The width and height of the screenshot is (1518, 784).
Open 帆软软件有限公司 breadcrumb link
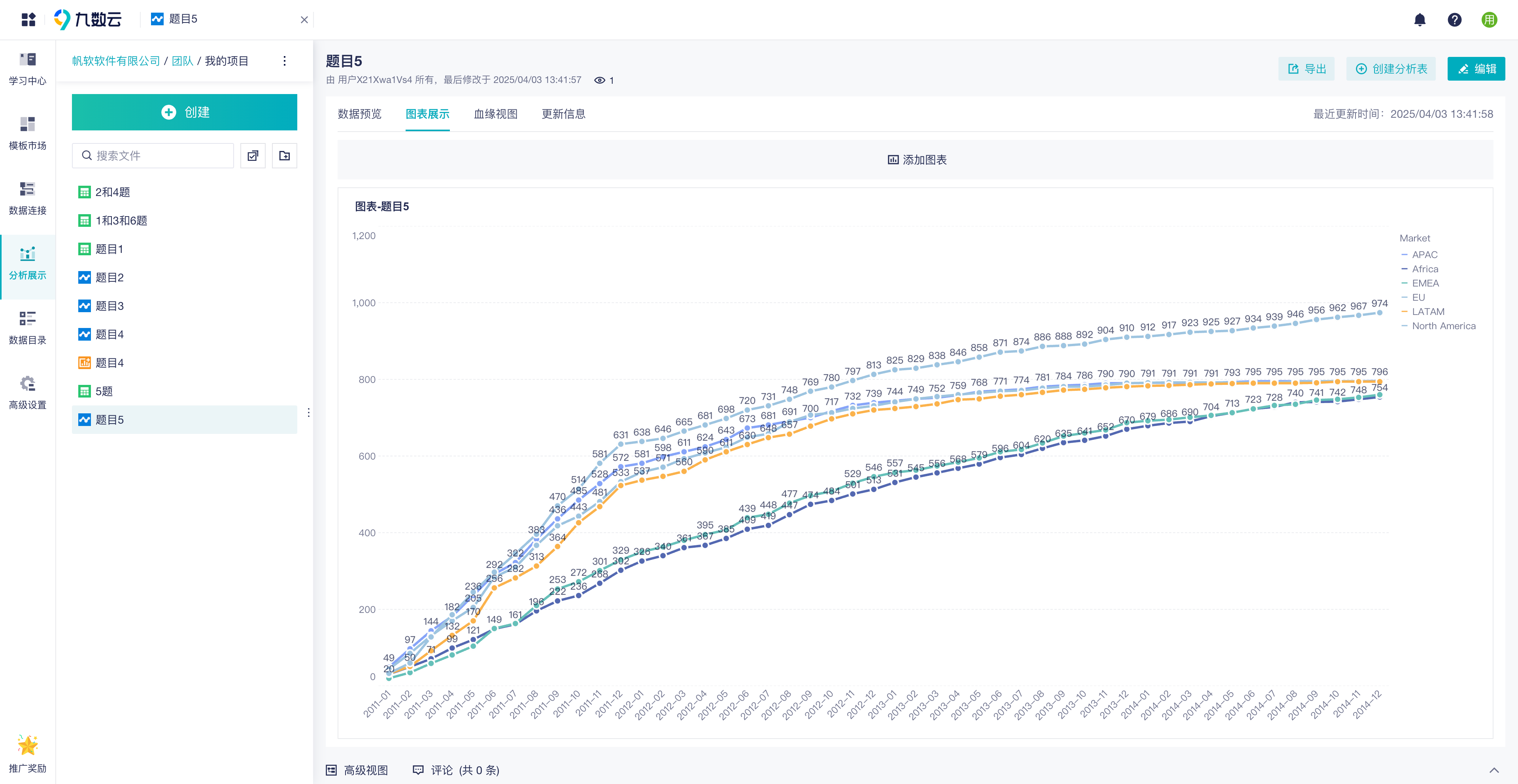point(116,61)
